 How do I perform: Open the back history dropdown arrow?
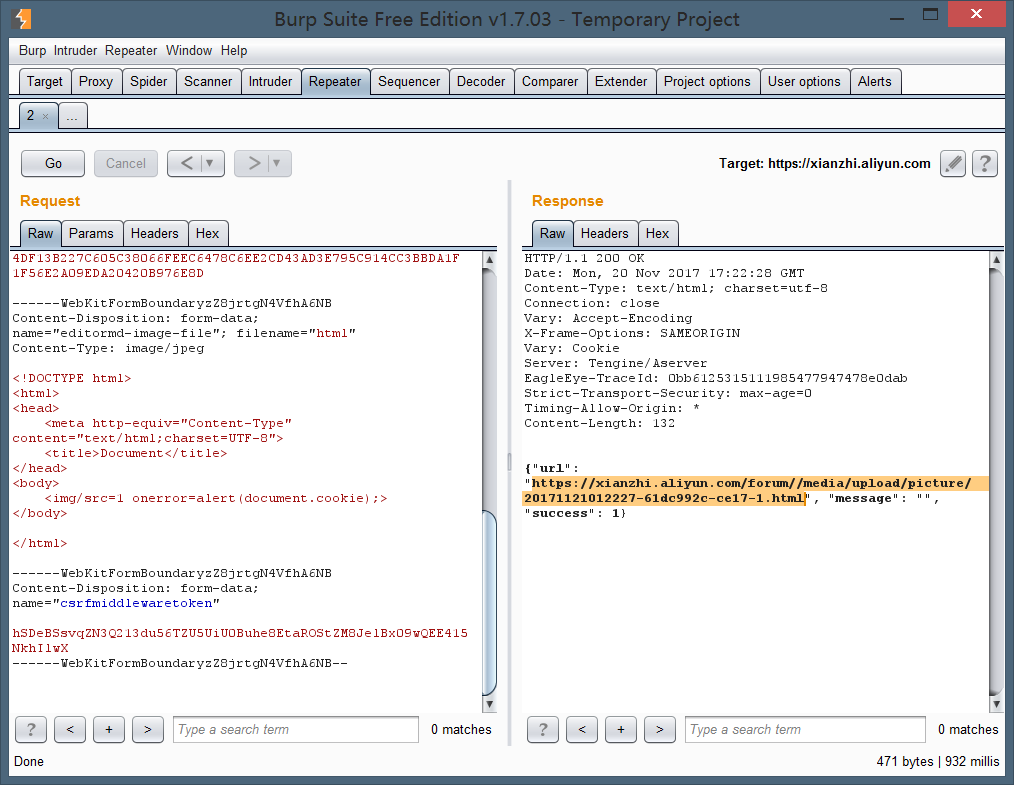pos(210,164)
